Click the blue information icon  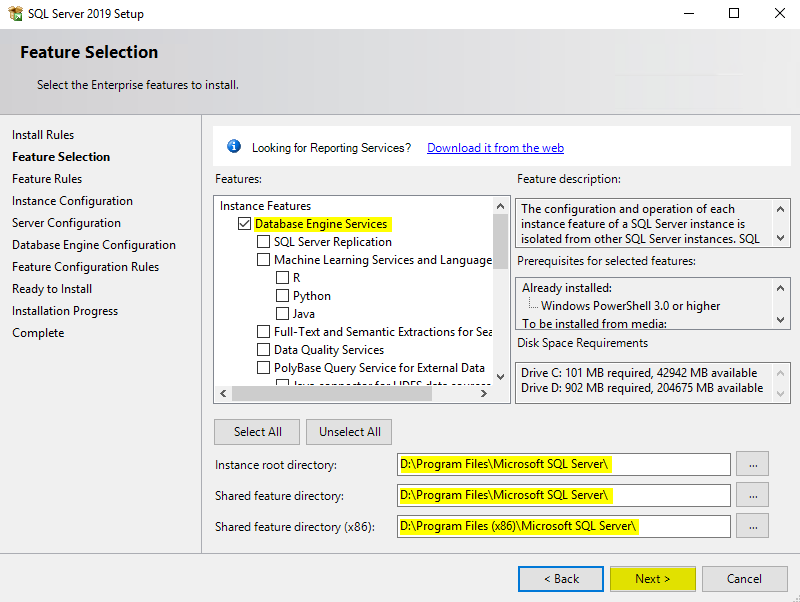(x=234, y=147)
